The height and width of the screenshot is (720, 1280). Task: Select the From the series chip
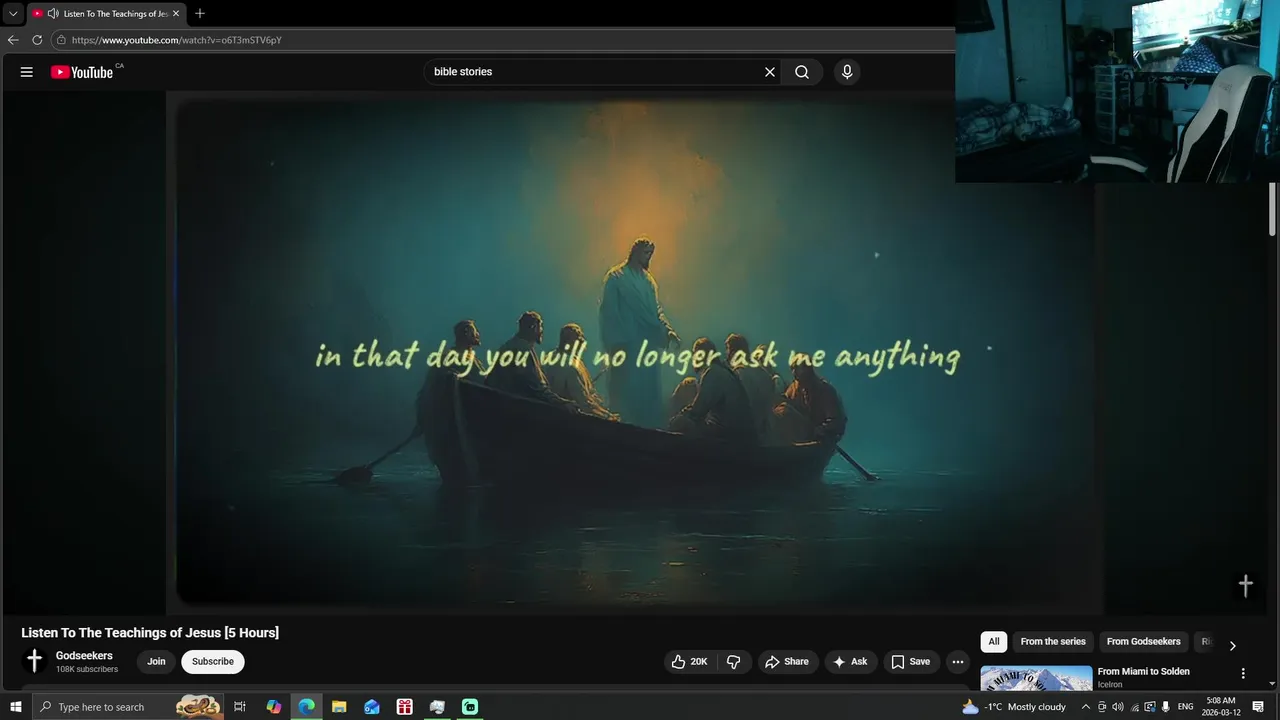(1053, 642)
